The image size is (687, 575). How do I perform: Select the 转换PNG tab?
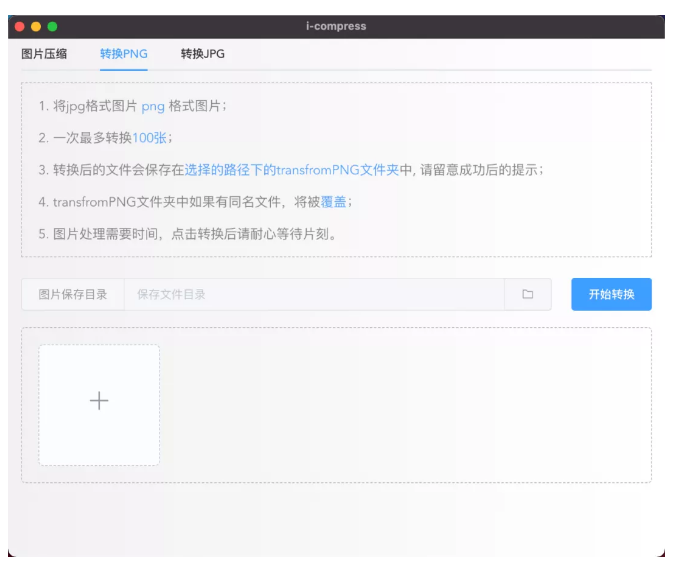(124, 54)
